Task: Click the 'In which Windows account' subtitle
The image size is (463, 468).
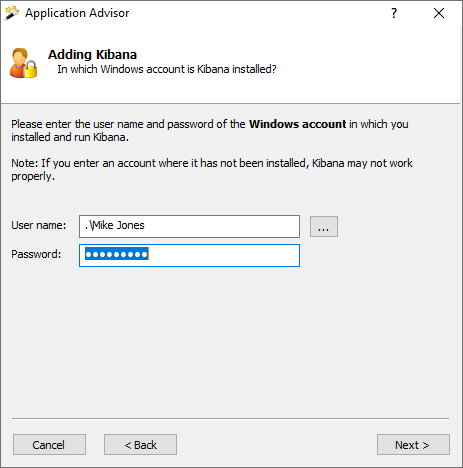Action: [167, 69]
